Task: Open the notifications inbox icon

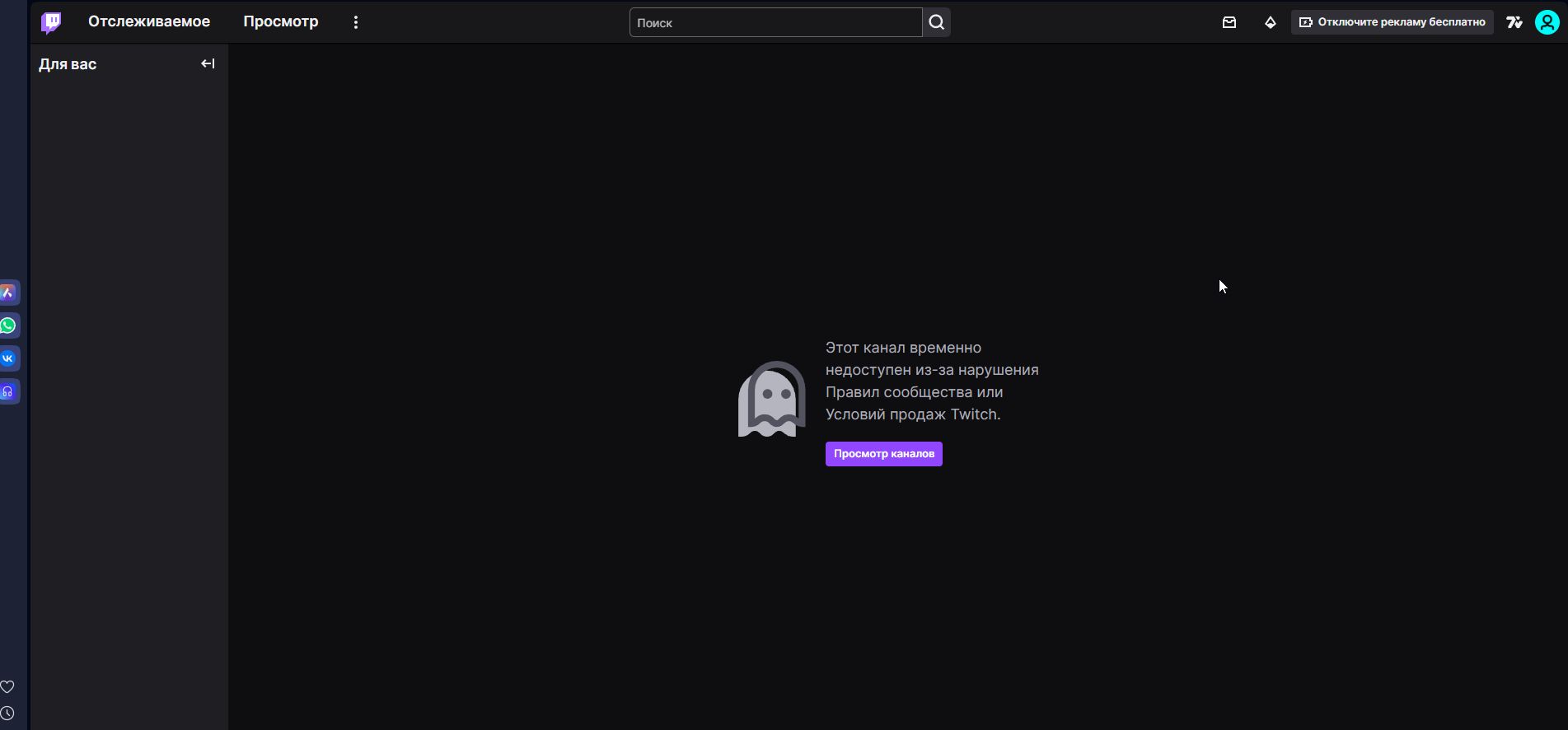Action: tap(1229, 22)
